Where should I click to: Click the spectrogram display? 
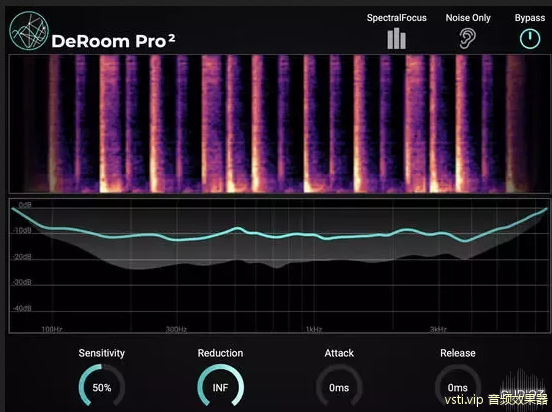point(279,124)
